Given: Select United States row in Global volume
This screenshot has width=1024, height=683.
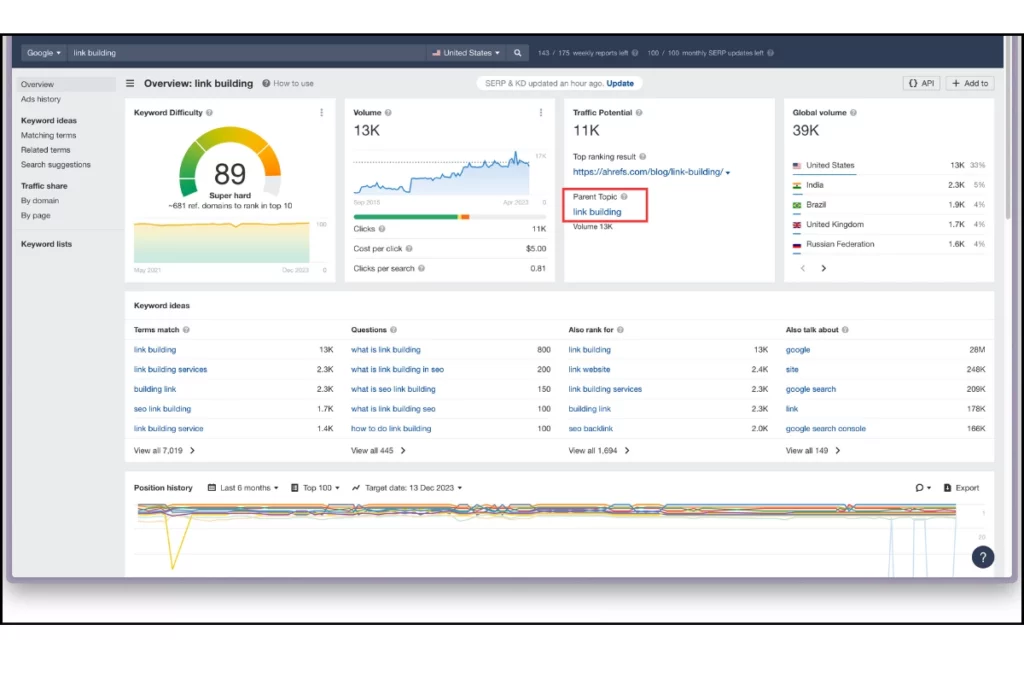Looking at the screenshot, I should (x=888, y=166).
